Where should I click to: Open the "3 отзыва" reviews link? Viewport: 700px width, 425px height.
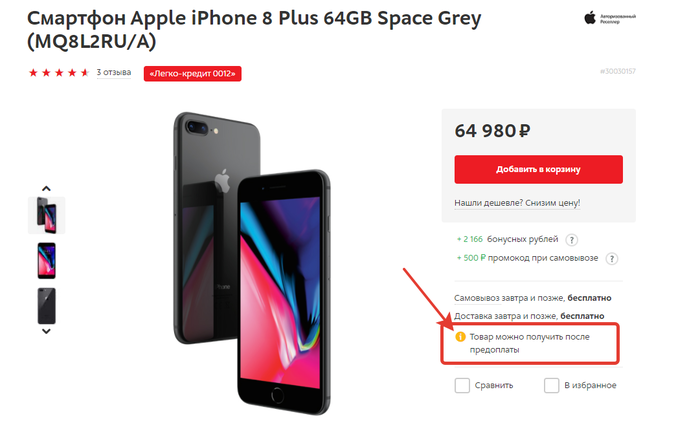(114, 72)
